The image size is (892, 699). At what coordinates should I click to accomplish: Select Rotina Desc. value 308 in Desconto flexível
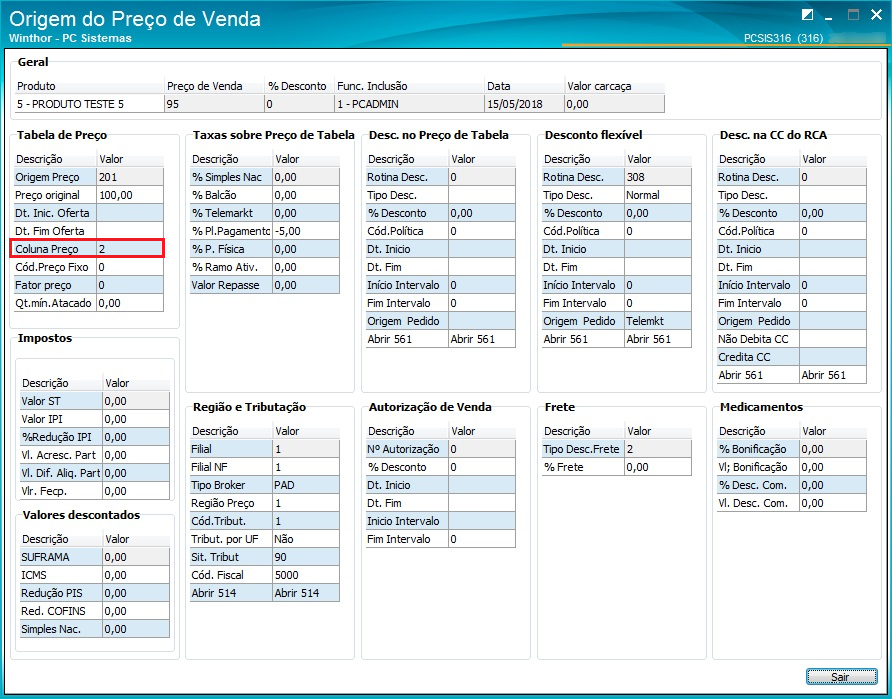(x=658, y=177)
